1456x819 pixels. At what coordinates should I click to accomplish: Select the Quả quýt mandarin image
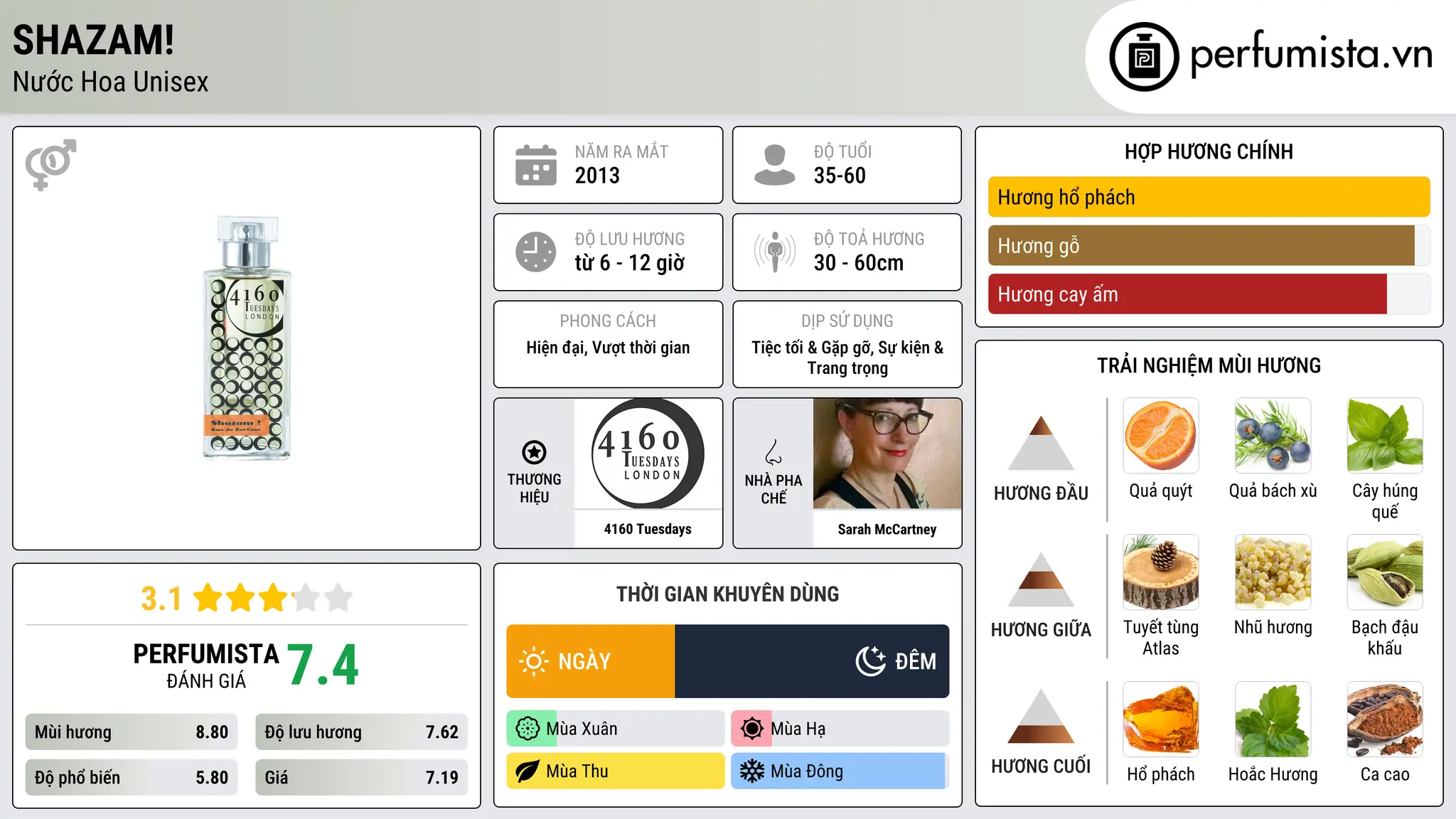click(1161, 436)
